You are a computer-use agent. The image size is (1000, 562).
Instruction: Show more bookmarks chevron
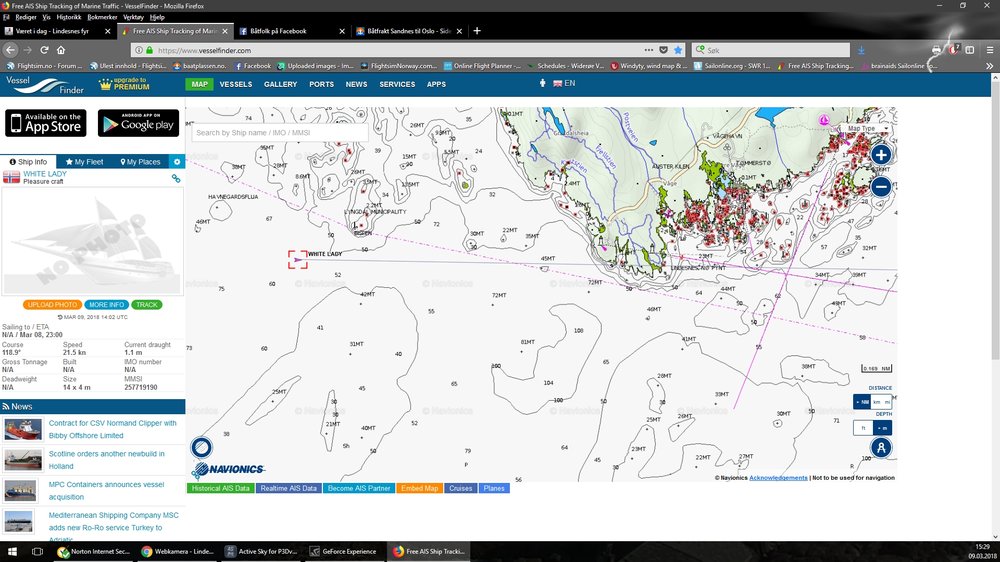pos(989,66)
